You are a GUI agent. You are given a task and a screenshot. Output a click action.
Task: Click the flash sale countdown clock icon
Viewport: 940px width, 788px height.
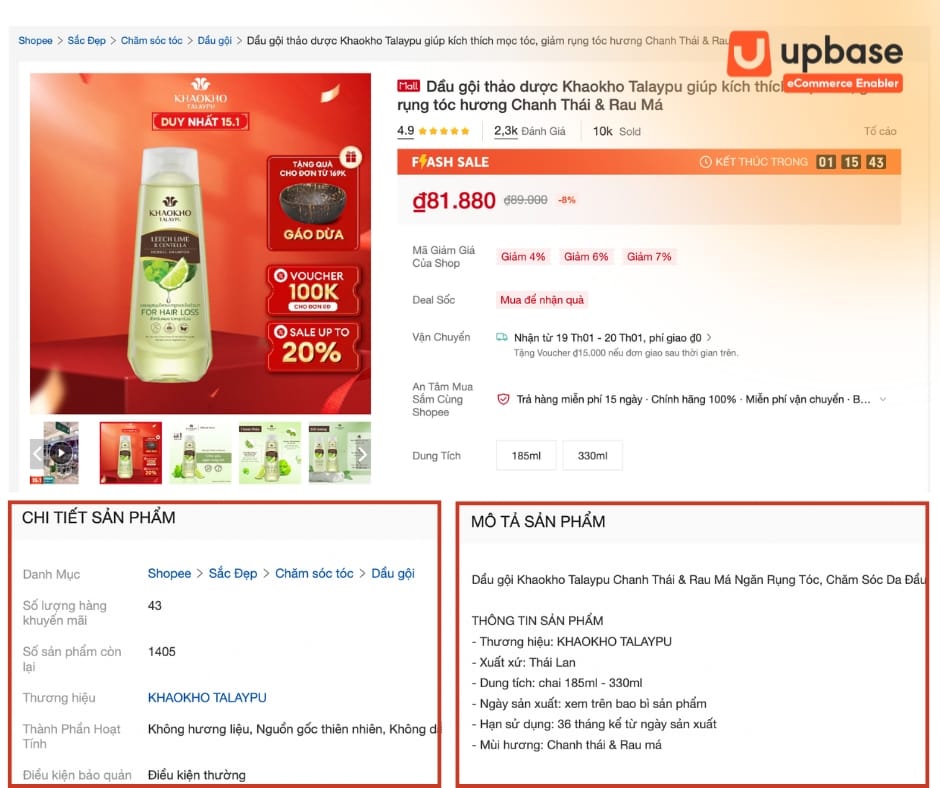[x=705, y=162]
